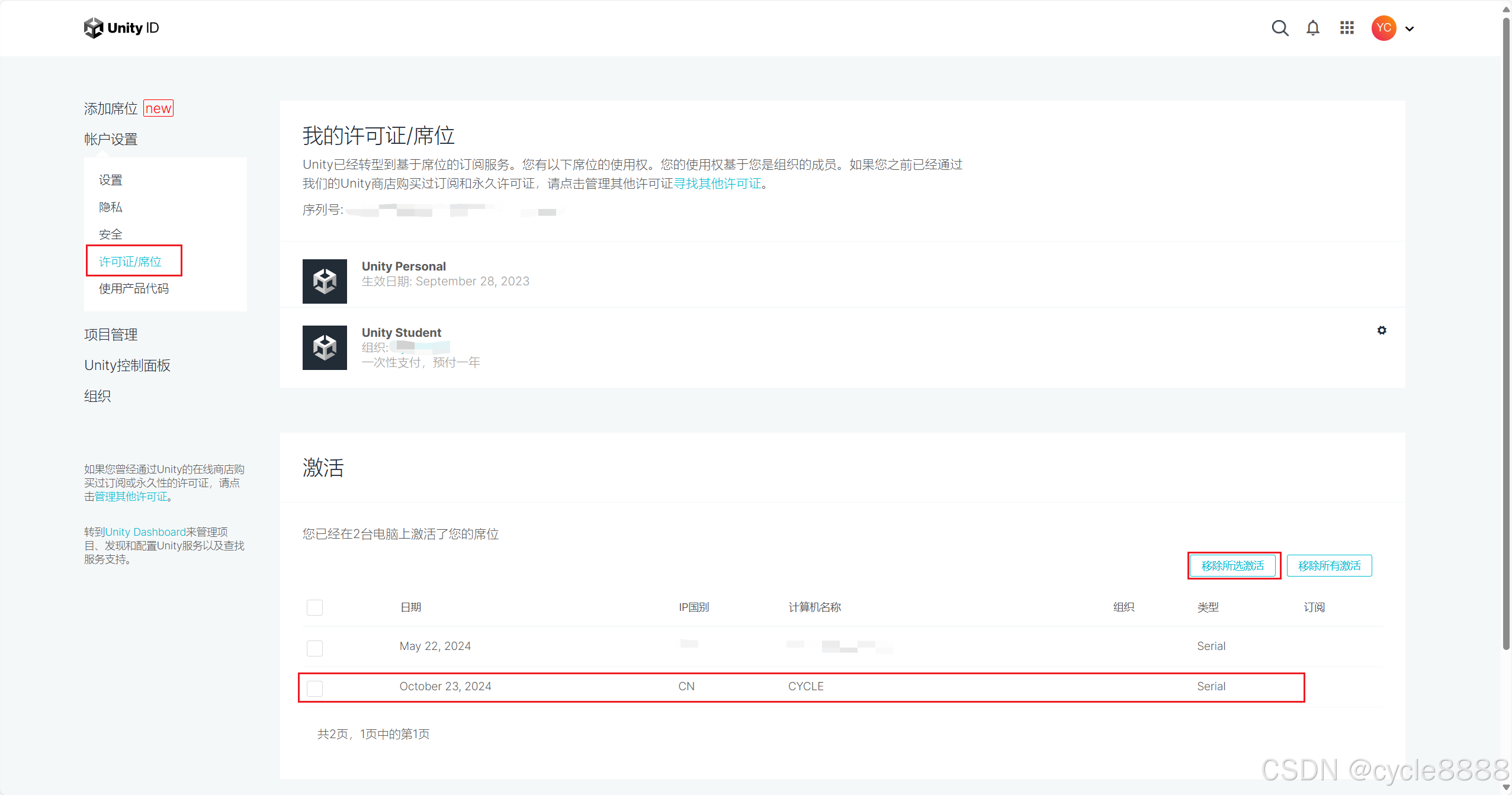Open 使用产品代码 menu item
Viewport: 1512px width, 795px height.
point(134,288)
